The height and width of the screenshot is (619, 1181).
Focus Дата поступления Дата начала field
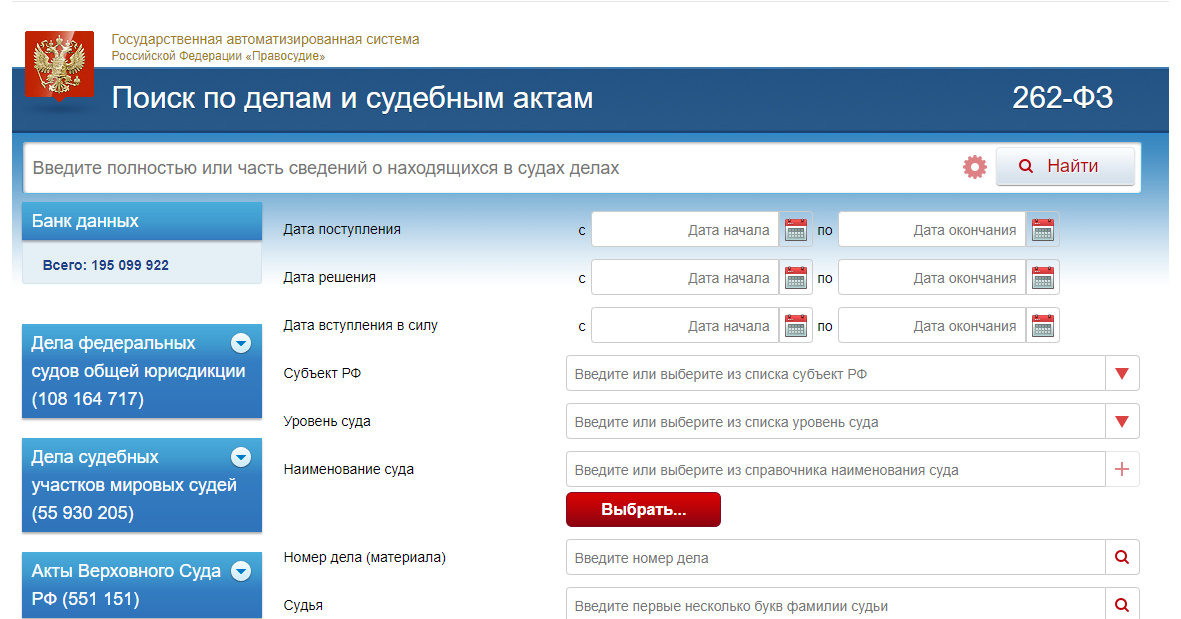pyautogui.click(x=685, y=230)
